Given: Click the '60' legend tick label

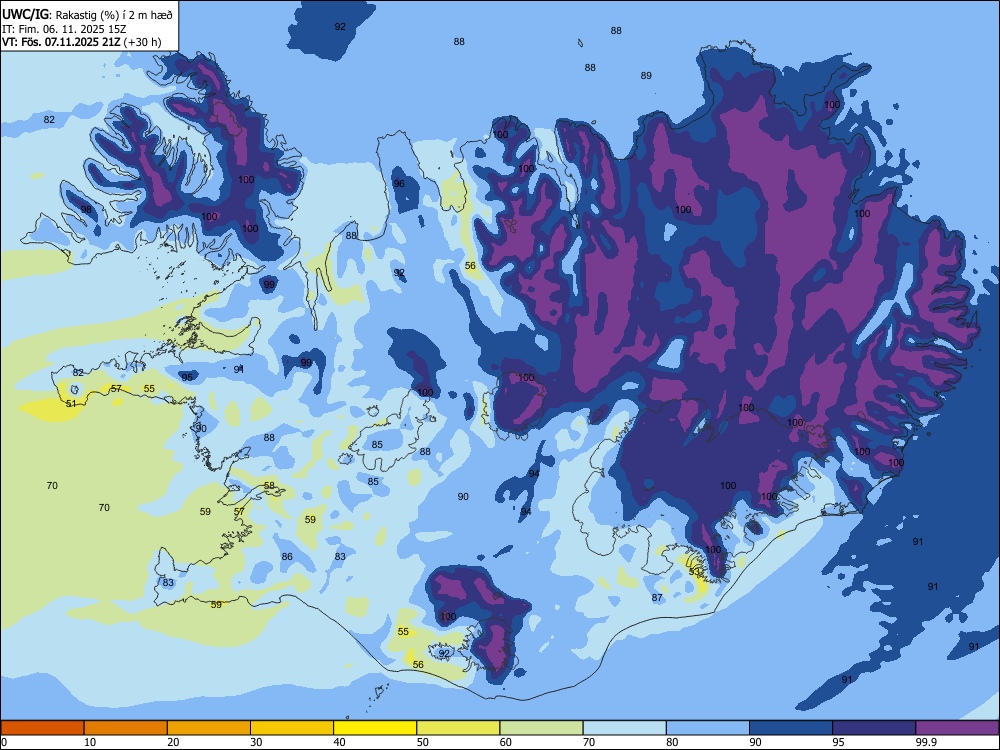Looking at the screenshot, I should 506,742.
